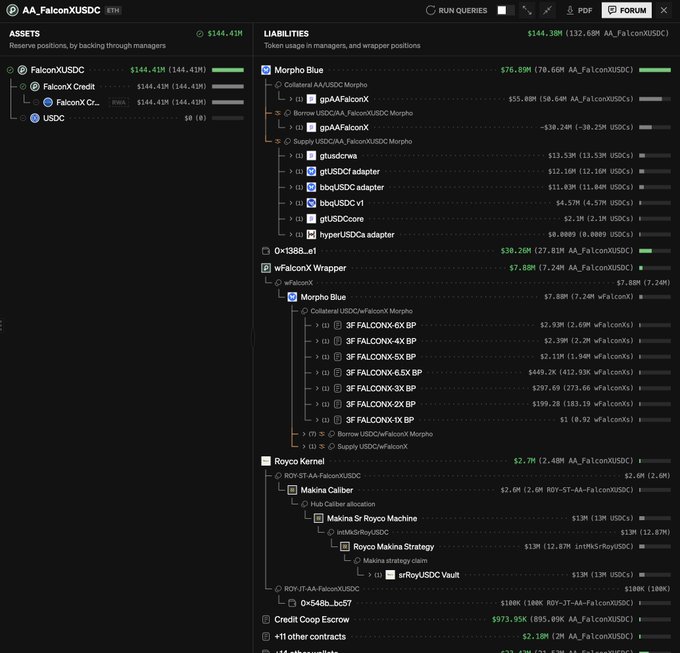Viewport: 680px width, 653px height.
Task: Click the Royco Kernel icon
Action: point(266,461)
